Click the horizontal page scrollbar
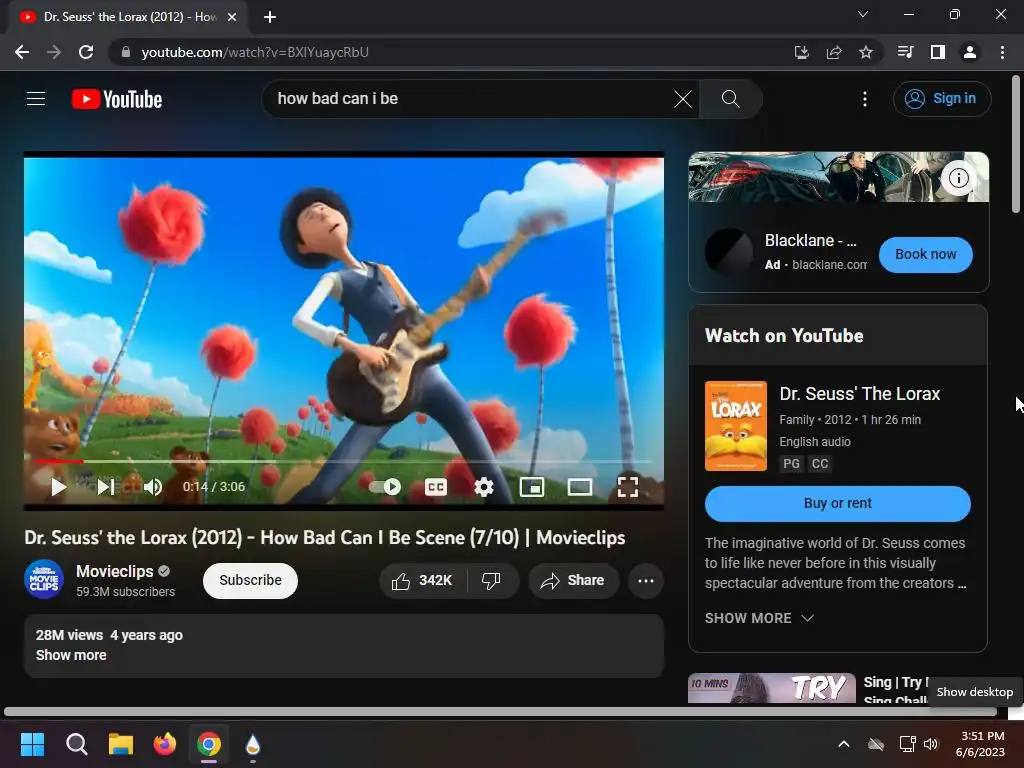The height and width of the screenshot is (768, 1024). pyautogui.click(x=500, y=712)
